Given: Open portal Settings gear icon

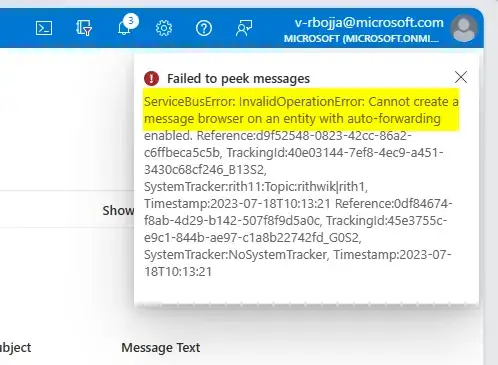Looking at the screenshot, I should click(x=164, y=28).
